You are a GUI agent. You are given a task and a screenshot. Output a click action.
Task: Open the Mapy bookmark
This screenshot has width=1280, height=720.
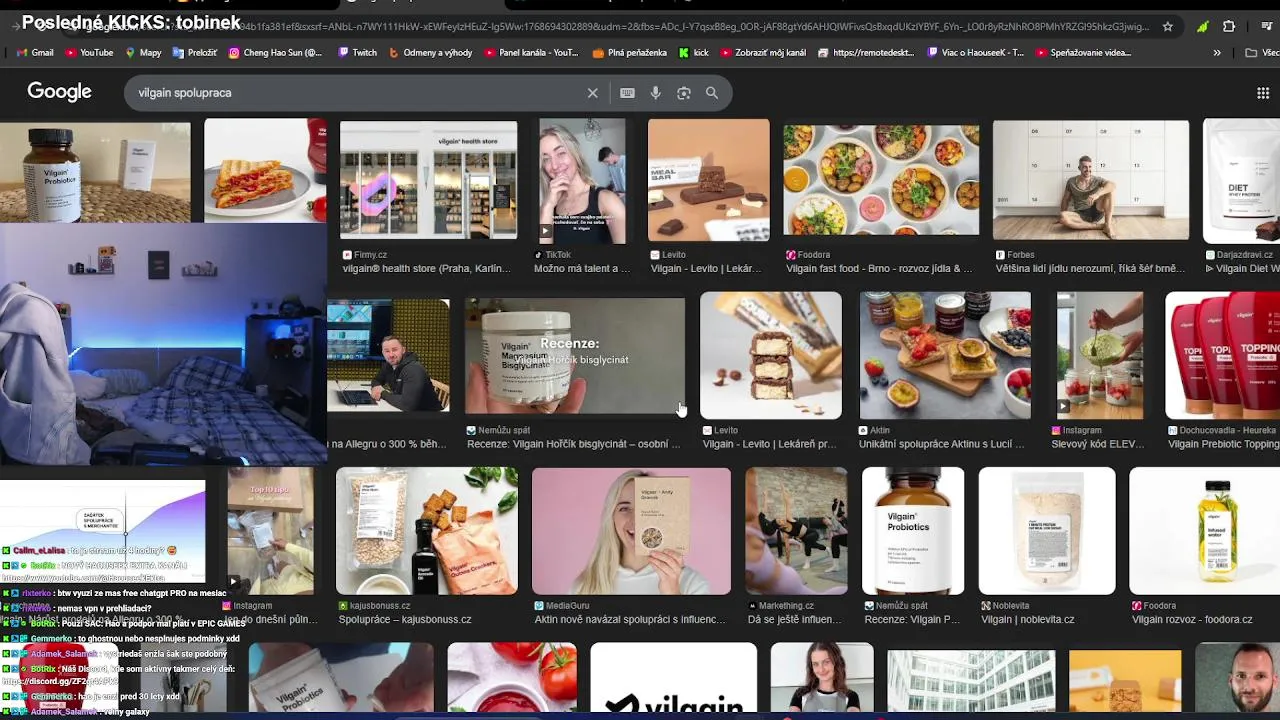tap(143, 53)
